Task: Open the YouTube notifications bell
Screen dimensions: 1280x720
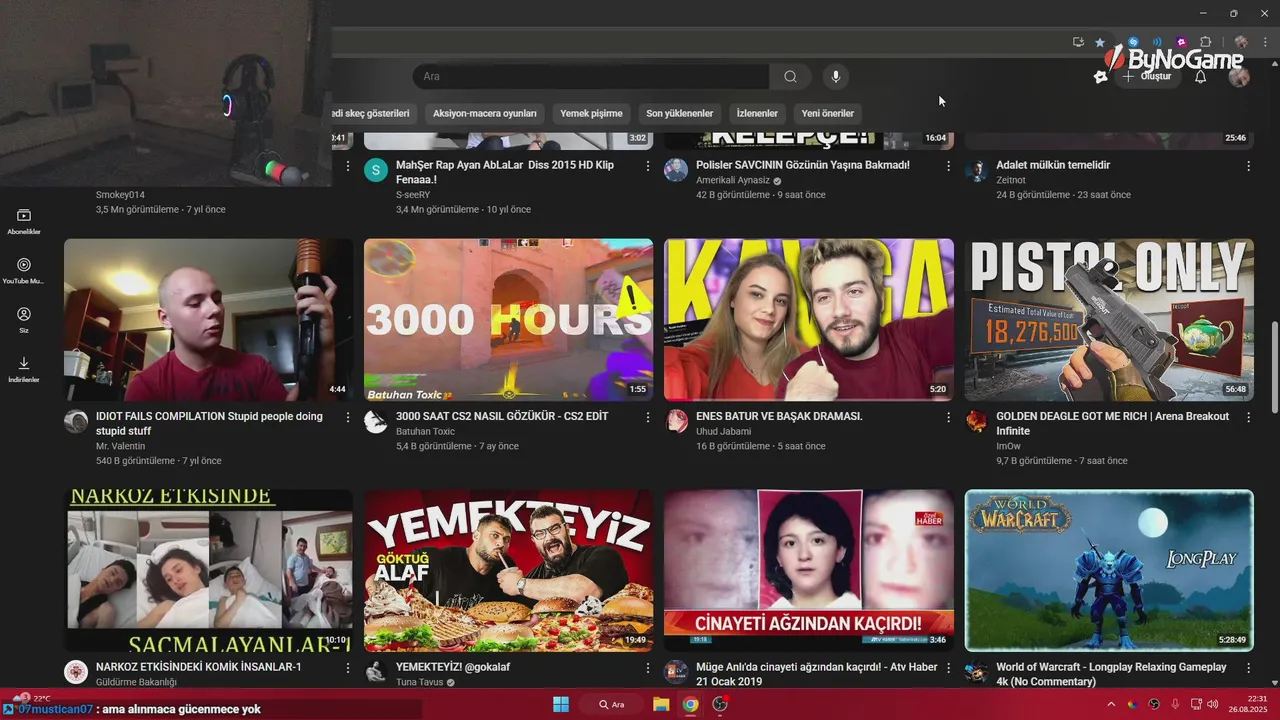Action: (x=1201, y=77)
